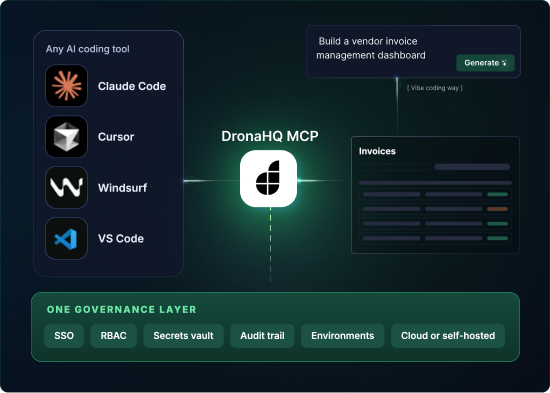Click the DronaHQ MCP title

(270, 136)
